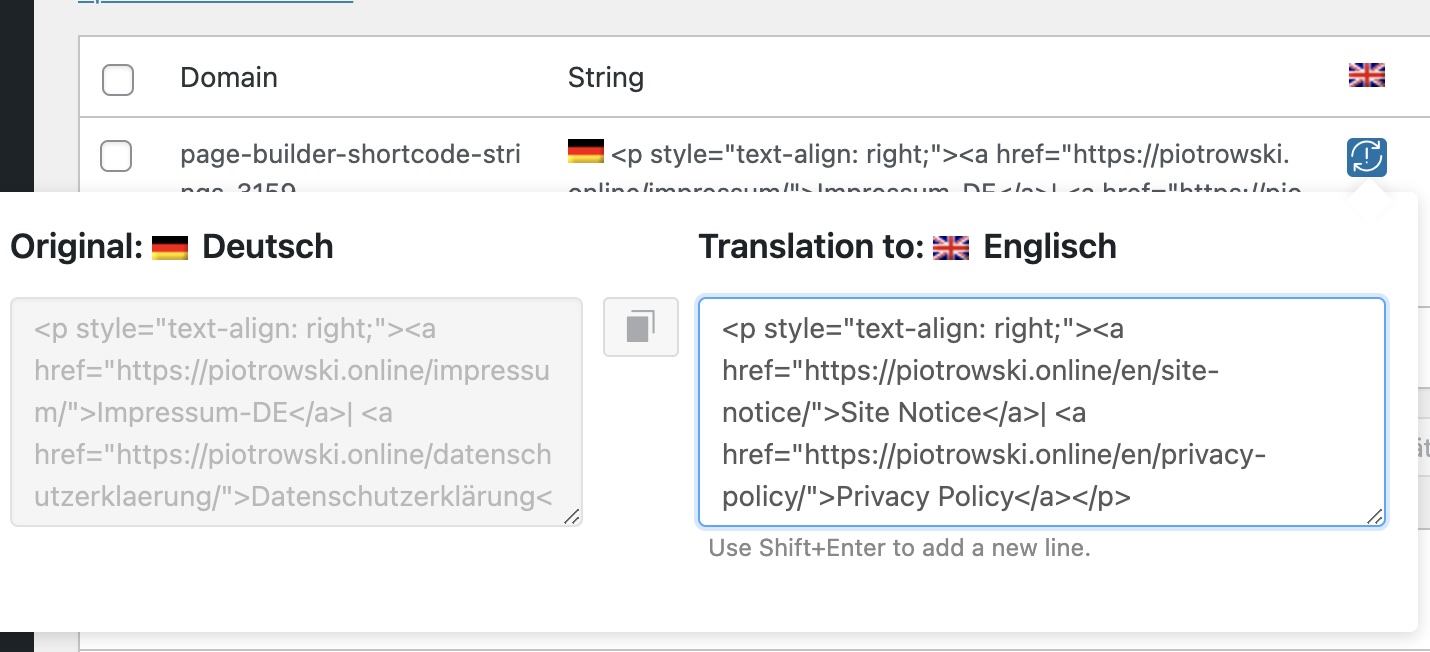Copy original text to translation field
Screen dimensions: 1430x652
click(x=641, y=327)
